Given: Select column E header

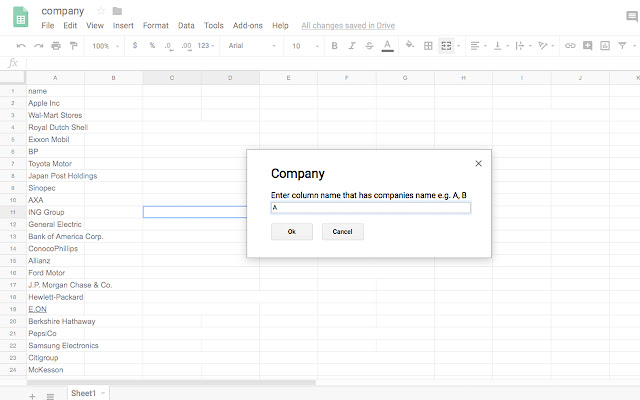Looking at the screenshot, I should coord(288,78).
